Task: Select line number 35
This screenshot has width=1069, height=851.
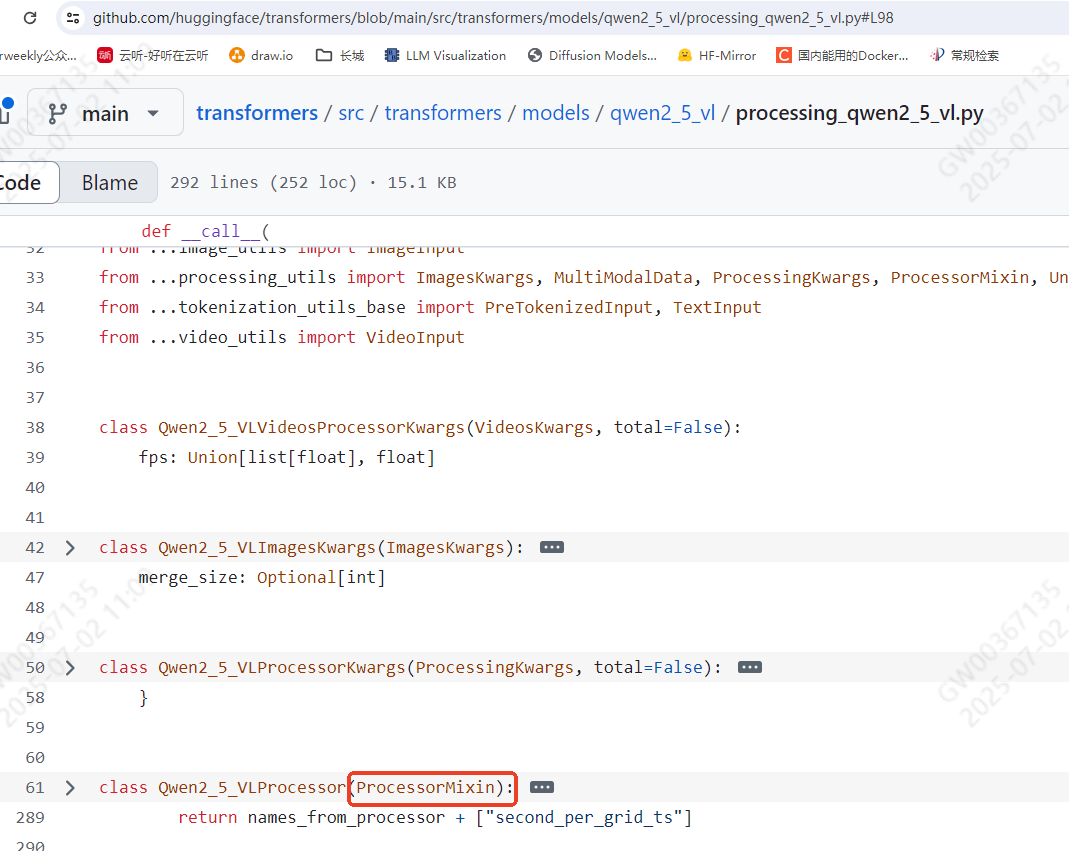Action: (x=35, y=338)
